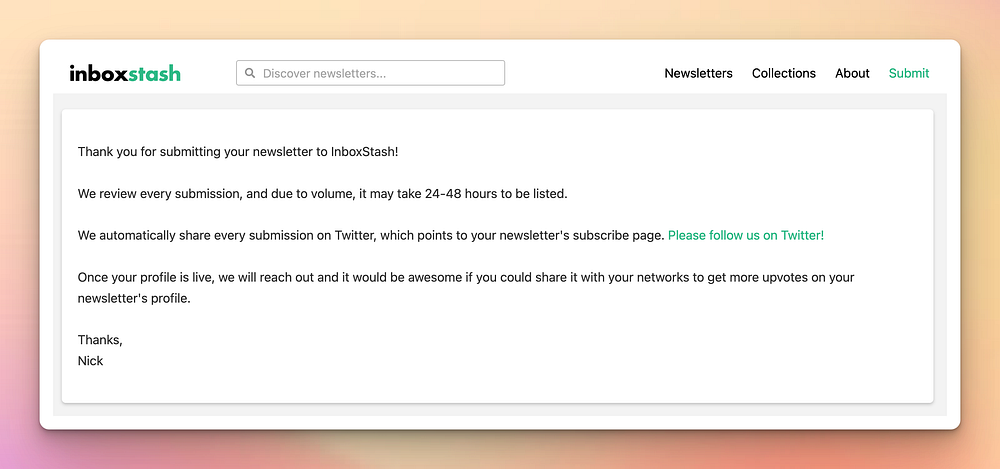Click blank header space between search and Newsletters
Image resolution: width=1000 pixels, height=469 pixels.
coord(585,73)
